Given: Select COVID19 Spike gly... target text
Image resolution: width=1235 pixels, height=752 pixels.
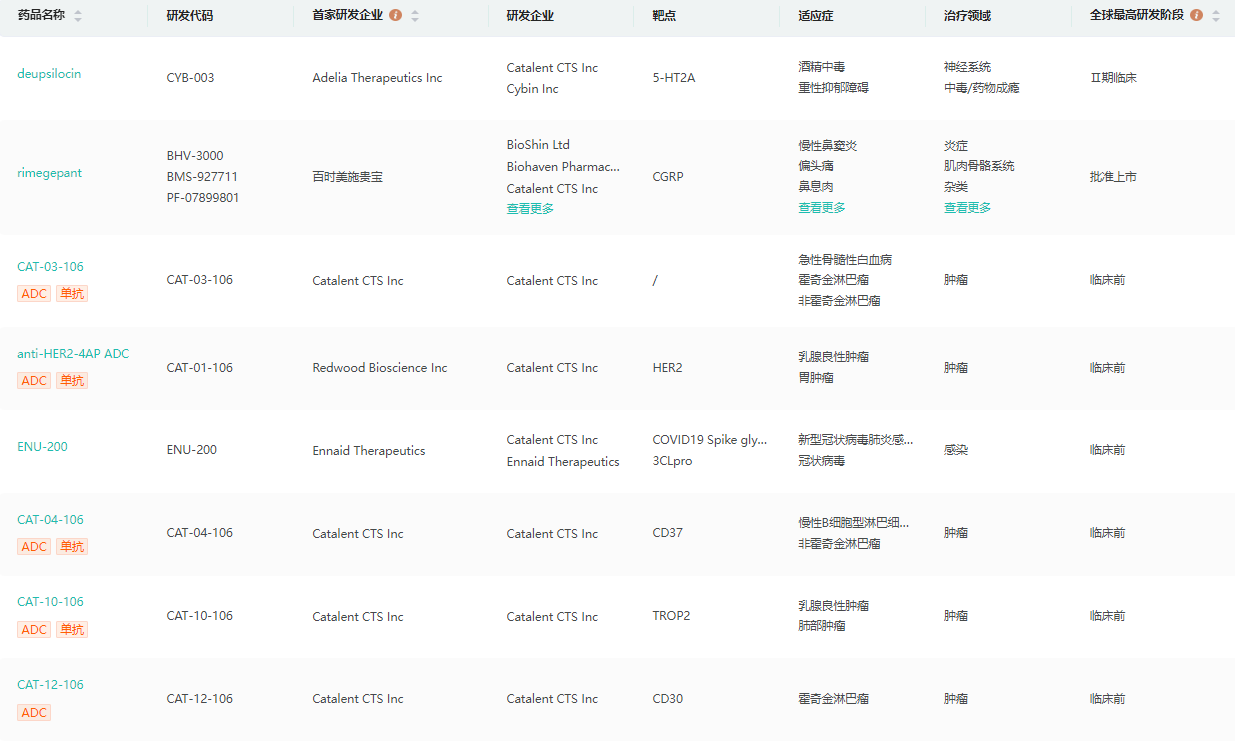Looking at the screenshot, I should (x=710, y=440).
